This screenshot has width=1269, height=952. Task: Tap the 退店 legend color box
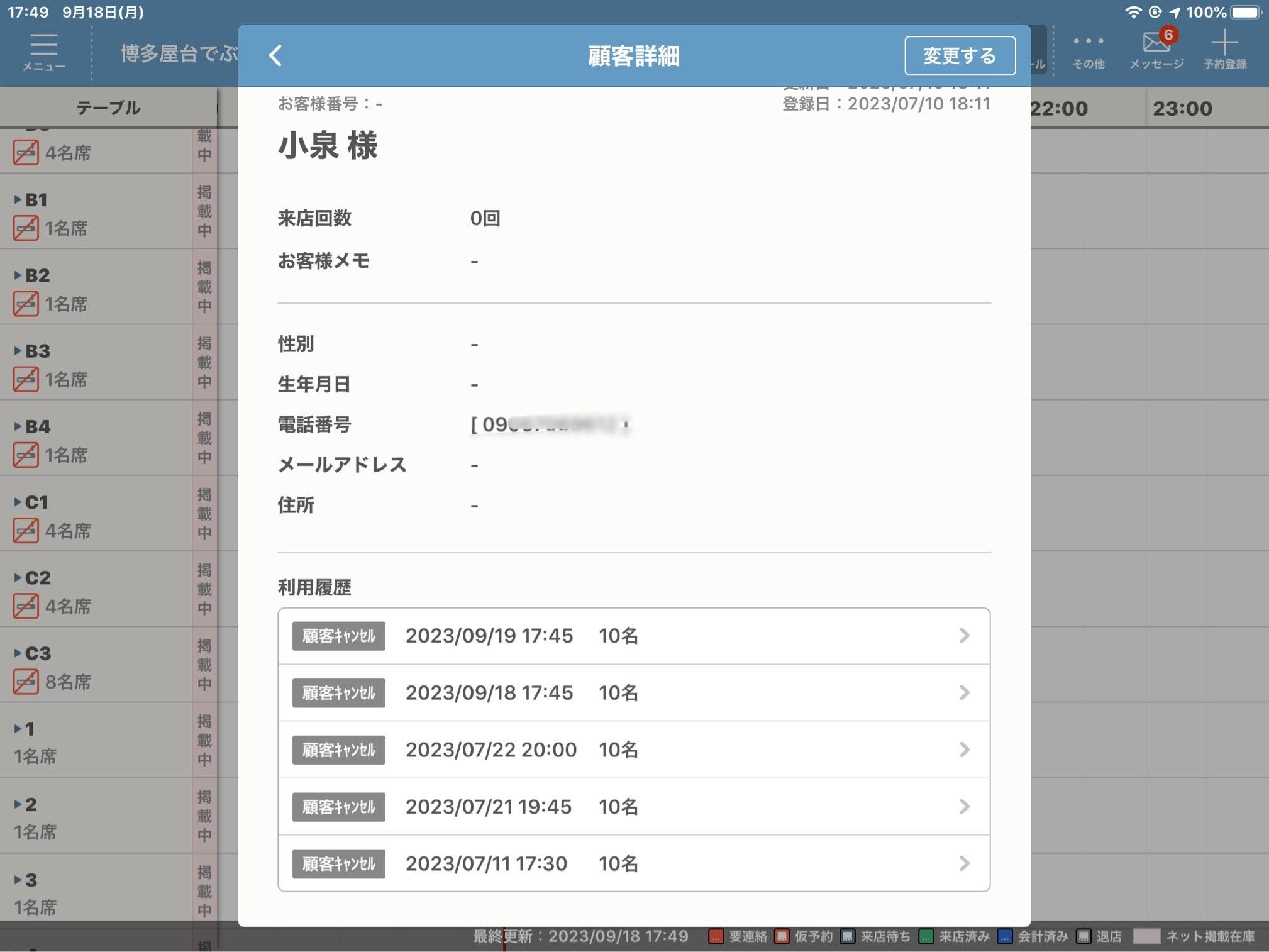[x=1083, y=936]
